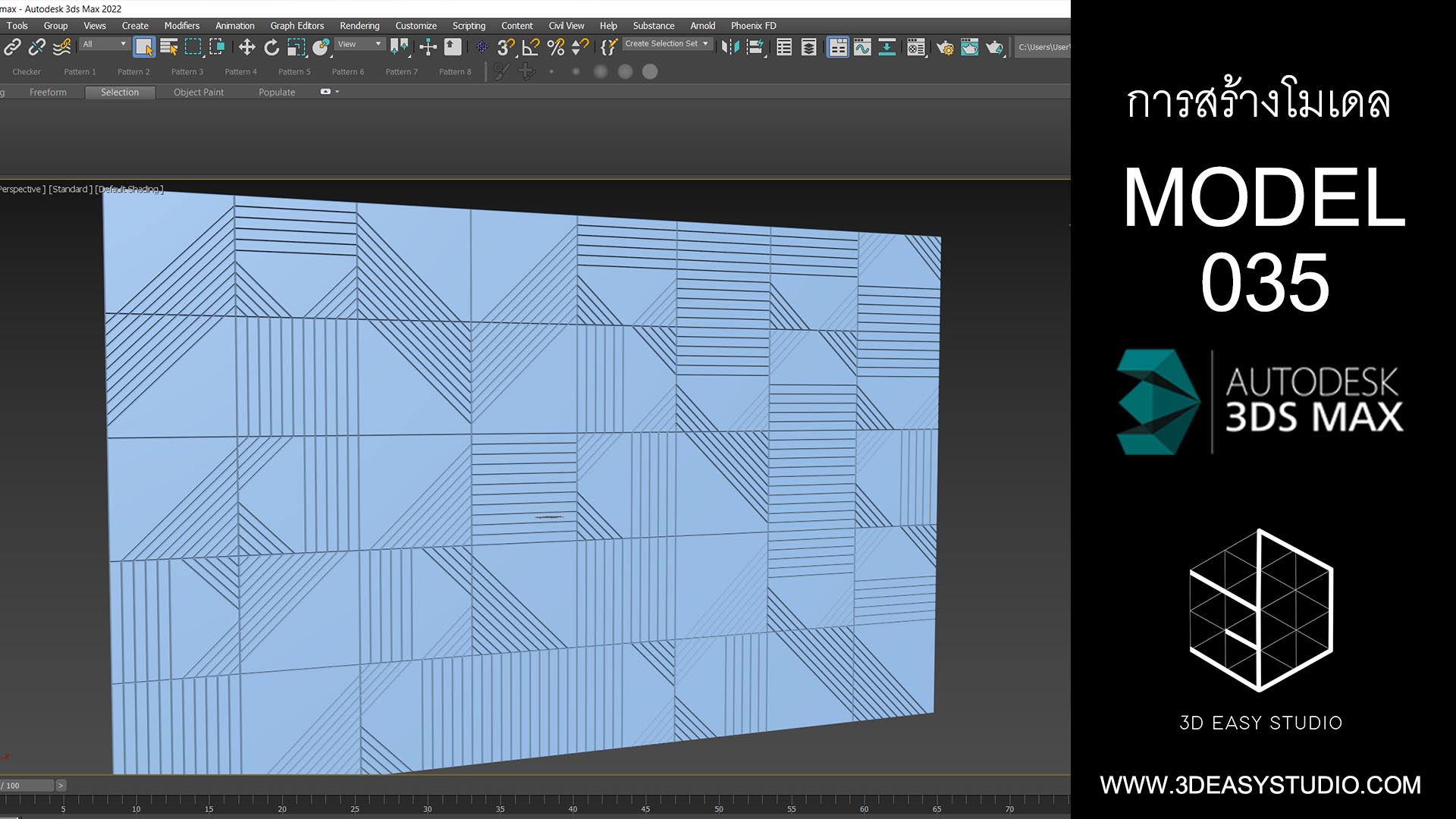The image size is (1456, 819).
Task: Toggle the Angle Snap button
Action: [x=531, y=48]
